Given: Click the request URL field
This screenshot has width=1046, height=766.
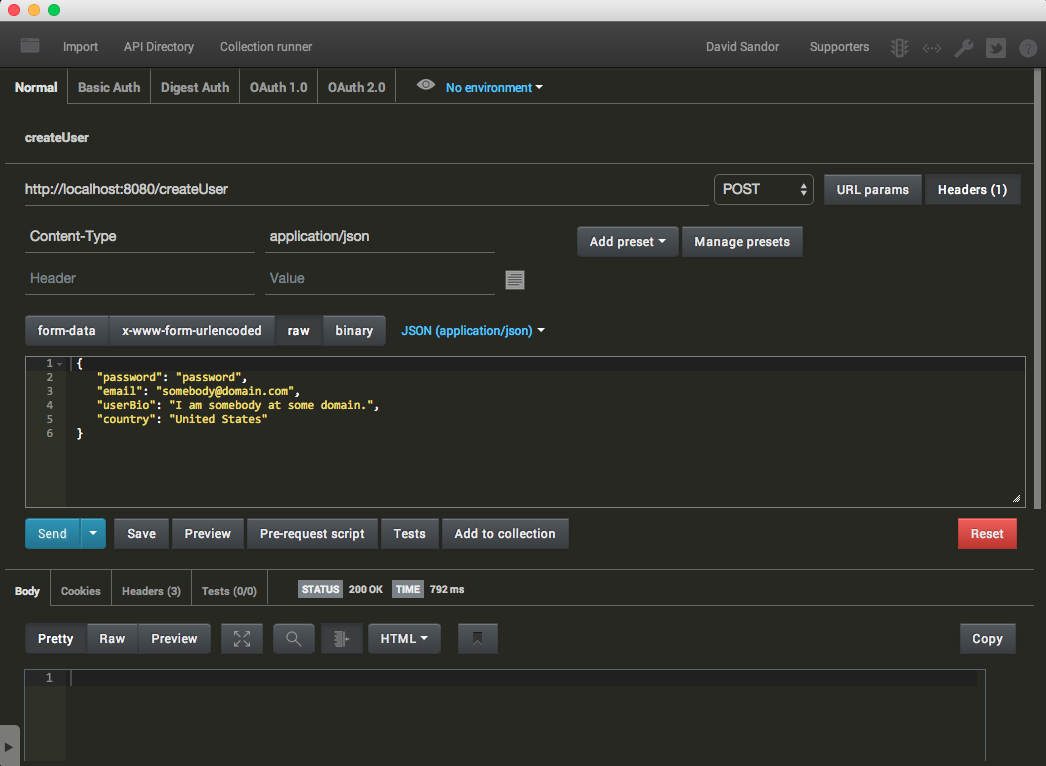Looking at the screenshot, I should coord(366,189).
